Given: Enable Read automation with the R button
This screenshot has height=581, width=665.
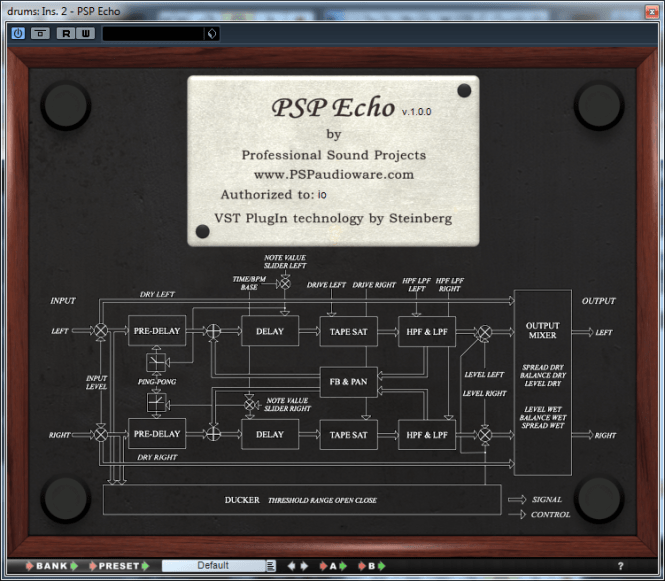Looking at the screenshot, I should click(66, 33).
